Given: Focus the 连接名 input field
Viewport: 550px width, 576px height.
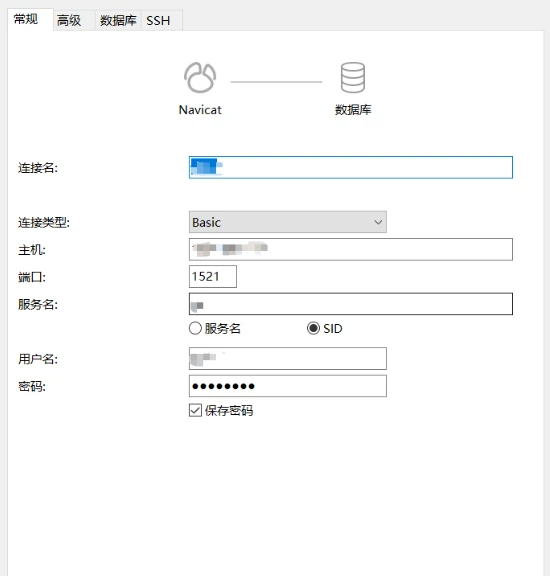Looking at the screenshot, I should [x=351, y=168].
